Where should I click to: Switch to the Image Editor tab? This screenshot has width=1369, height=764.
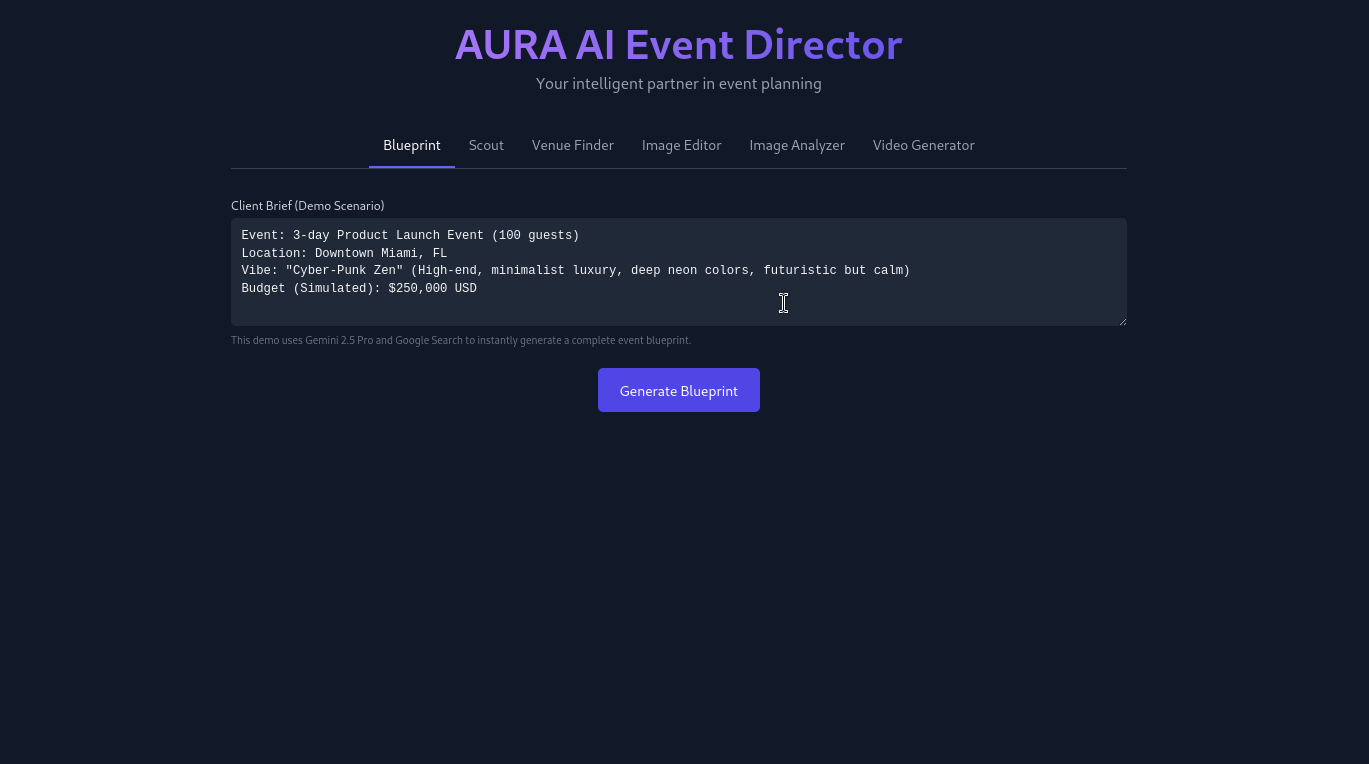681,145
